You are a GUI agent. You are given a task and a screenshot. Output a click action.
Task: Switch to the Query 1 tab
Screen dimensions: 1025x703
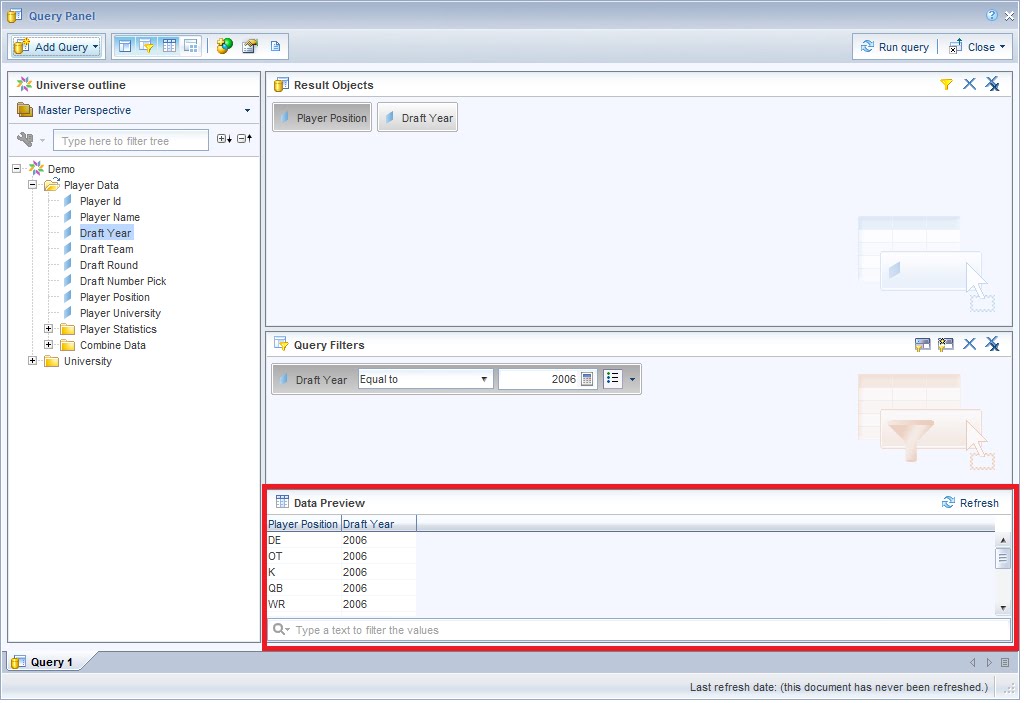[47, 661]
